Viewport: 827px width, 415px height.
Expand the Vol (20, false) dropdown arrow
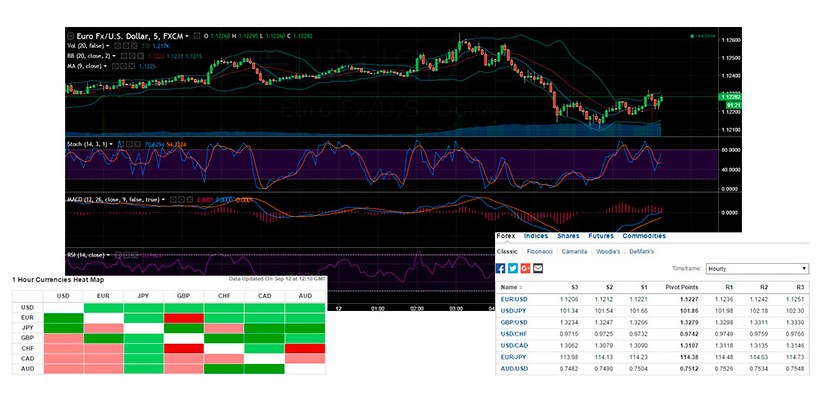pos(108,46)
